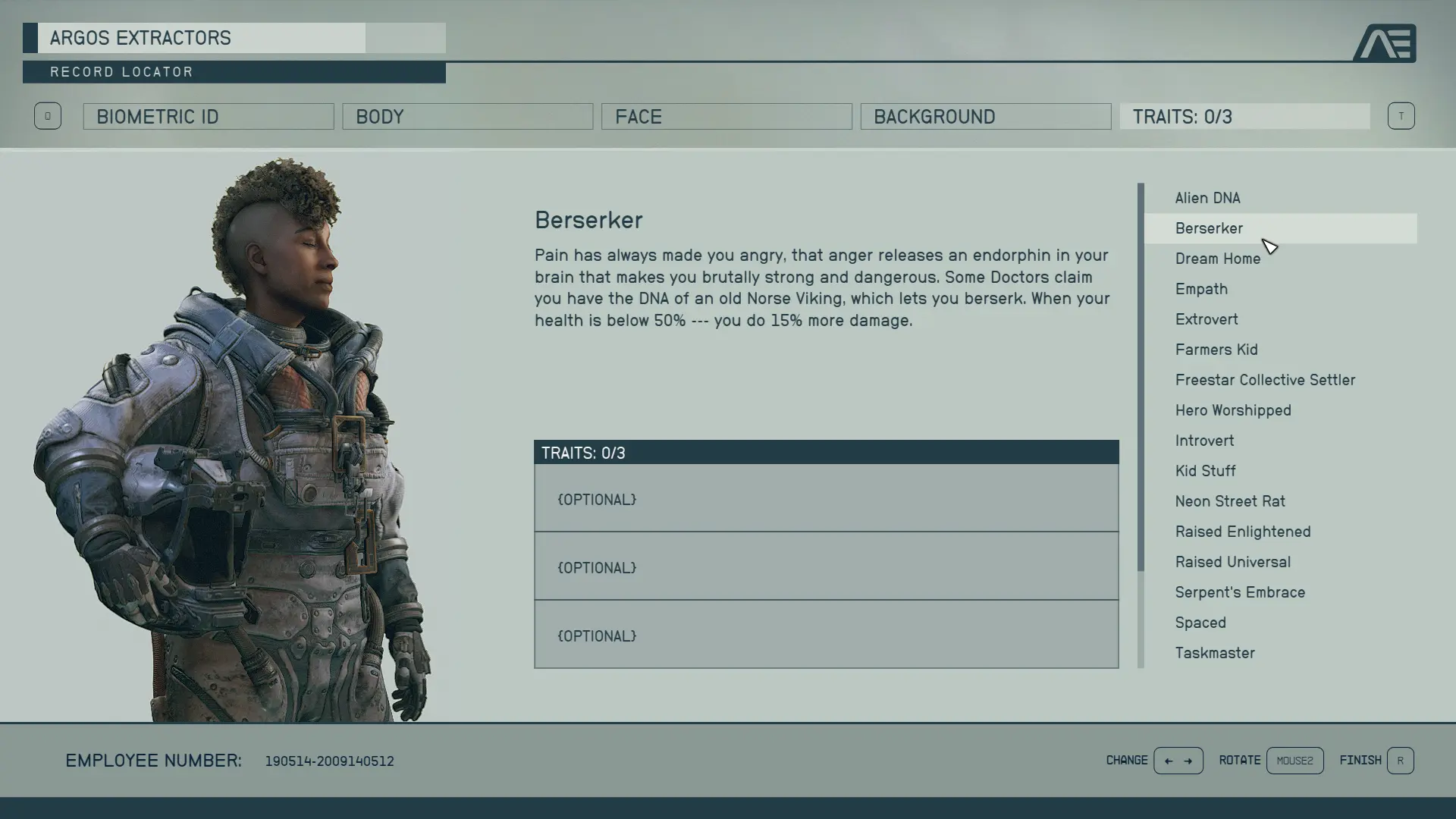1456x819 pixels.
Task: Click the left CHANGE arrow button
Action: [x=1167, y=760]
